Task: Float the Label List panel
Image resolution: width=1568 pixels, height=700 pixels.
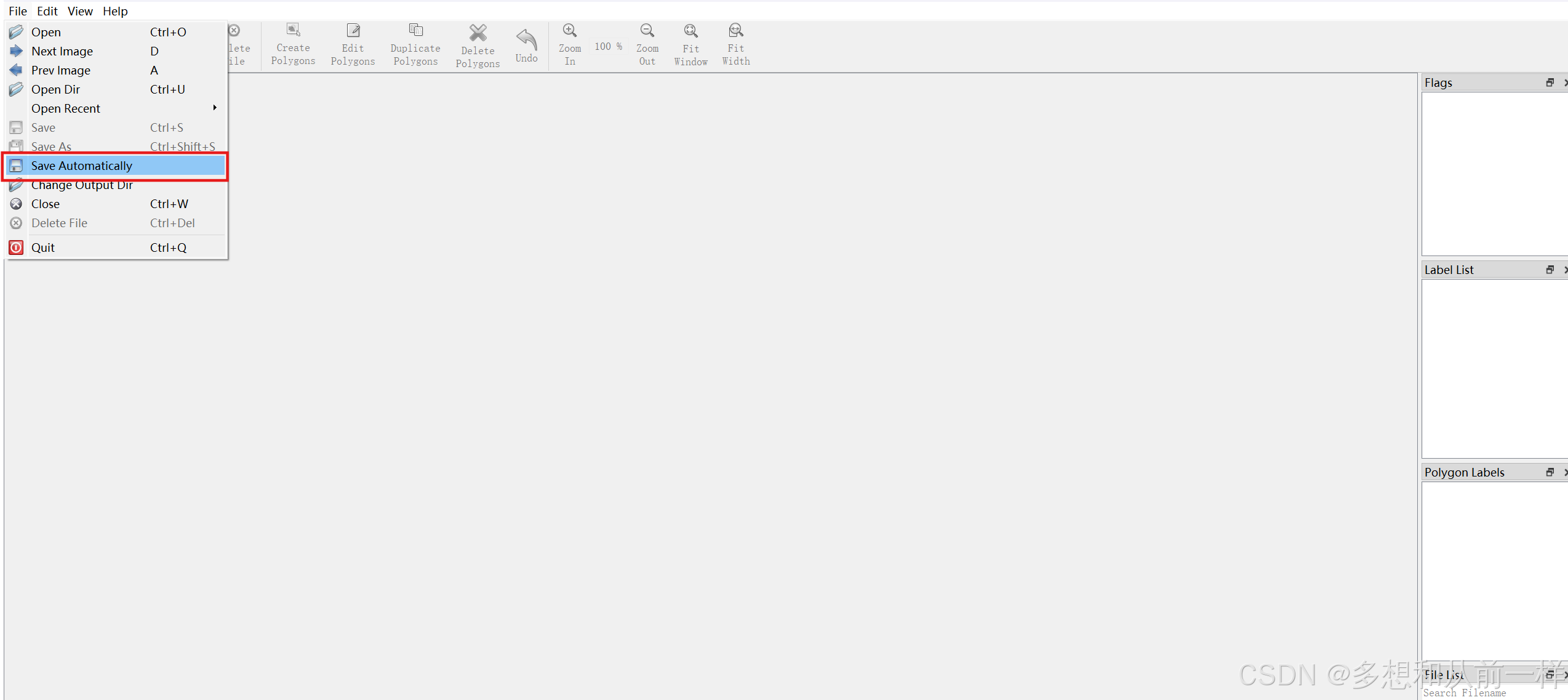Action: (1550, 270)
